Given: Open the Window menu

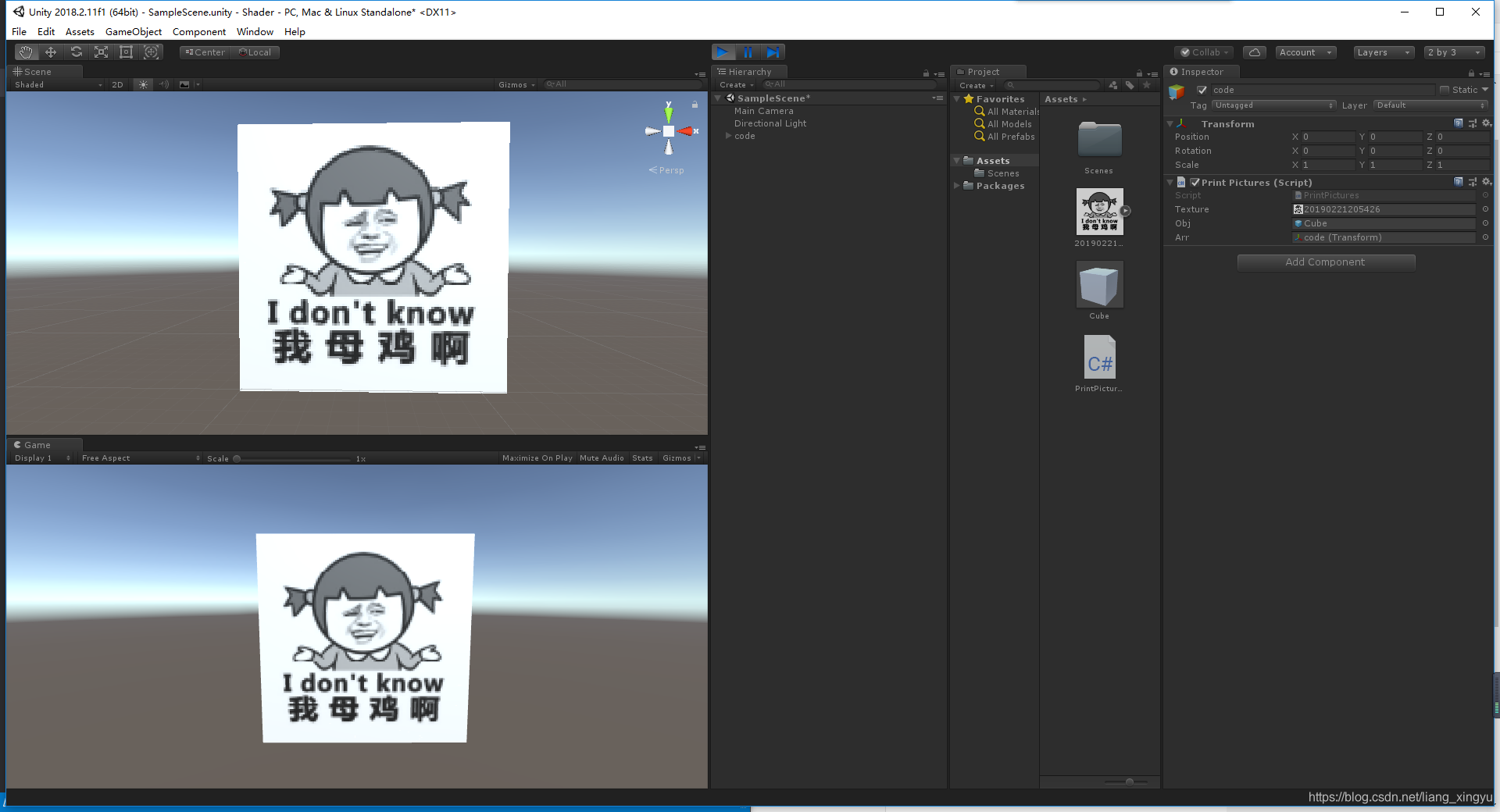Looking at the screenshot, I should 255,32.
